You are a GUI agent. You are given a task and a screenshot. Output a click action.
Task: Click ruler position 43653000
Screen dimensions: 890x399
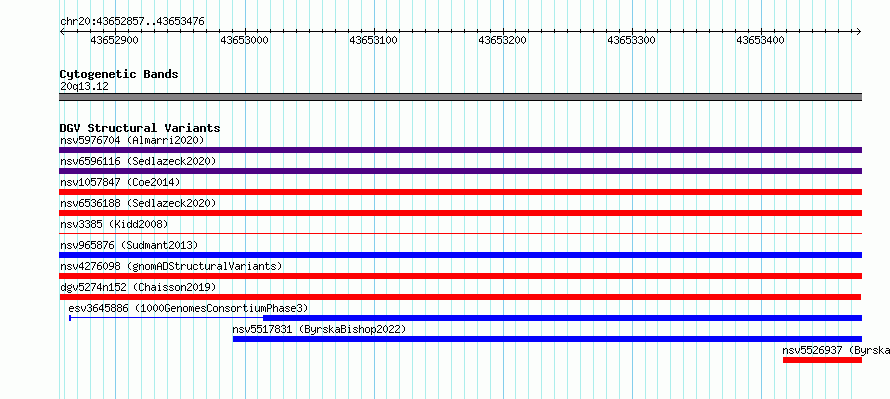click(245, 40)
